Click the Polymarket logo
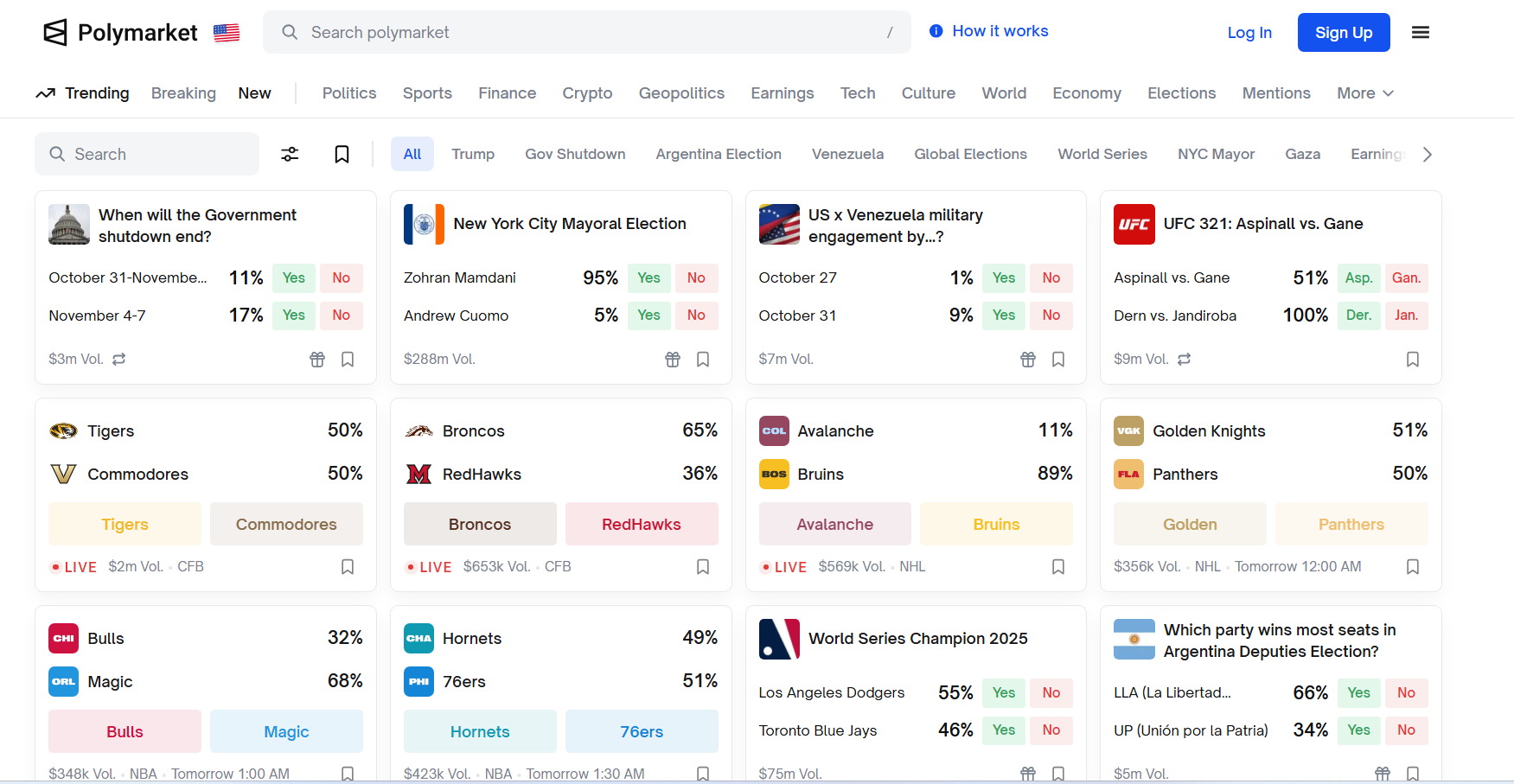 click(121, 33)
